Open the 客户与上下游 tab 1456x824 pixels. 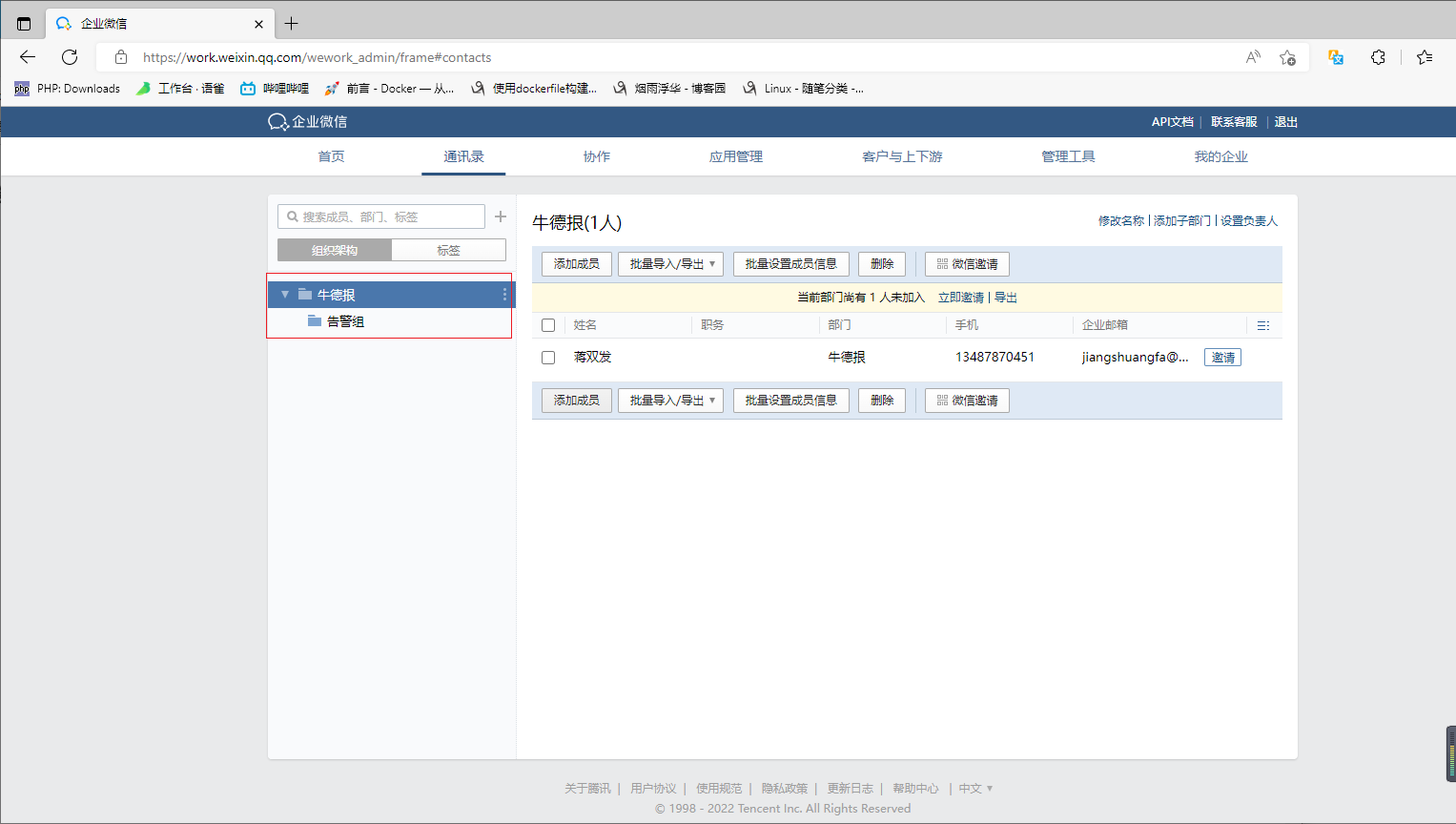[x=902, y=156]
